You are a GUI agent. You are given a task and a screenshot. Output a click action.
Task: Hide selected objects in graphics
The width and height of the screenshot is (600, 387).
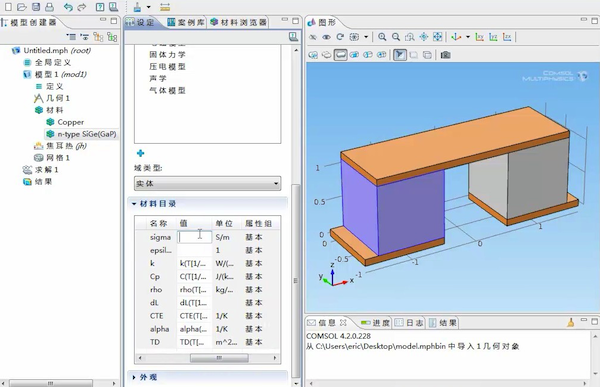313,37
